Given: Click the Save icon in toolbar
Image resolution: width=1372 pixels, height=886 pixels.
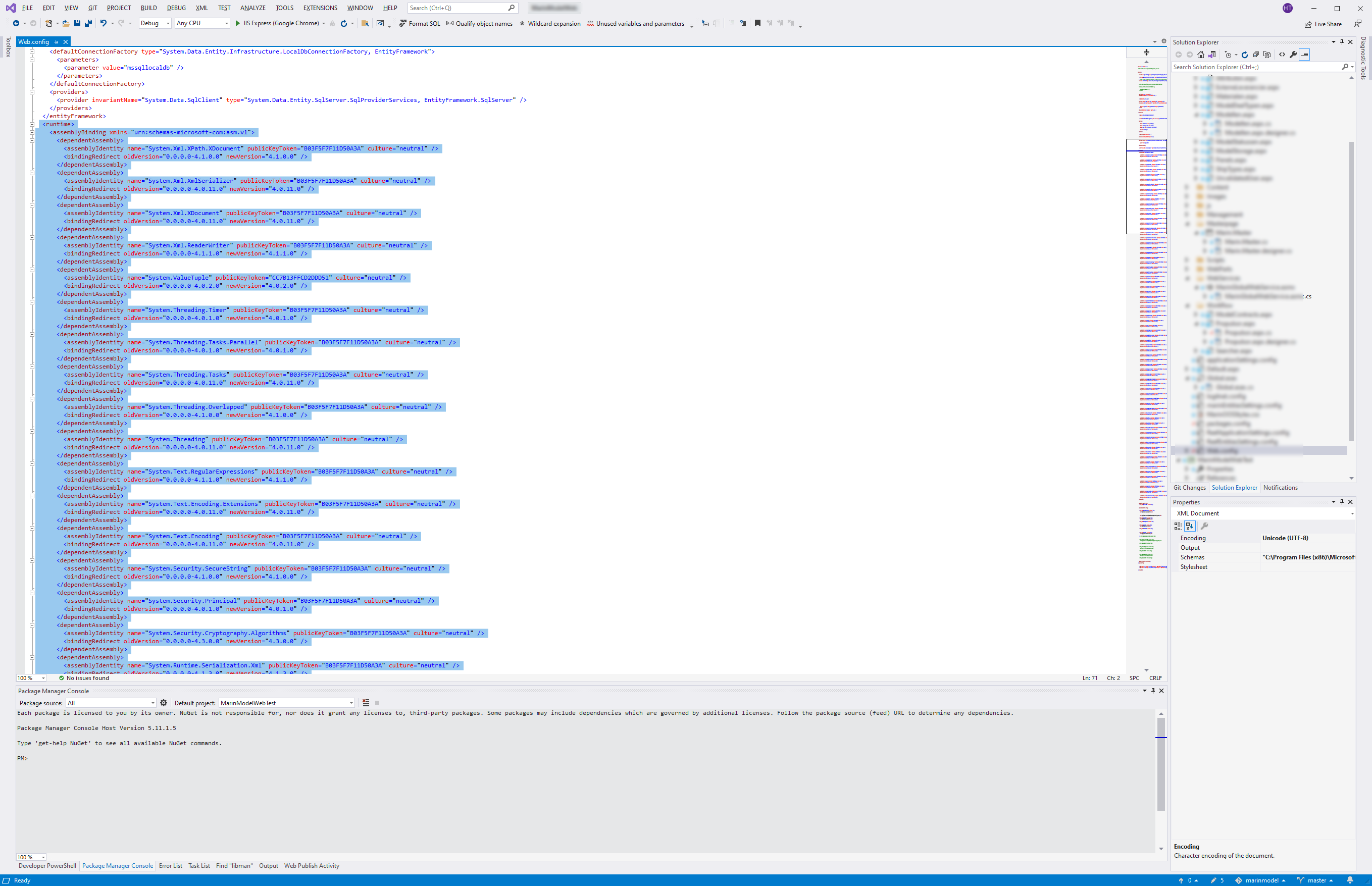Looking at the screenshot, I should tap(77, 24).
